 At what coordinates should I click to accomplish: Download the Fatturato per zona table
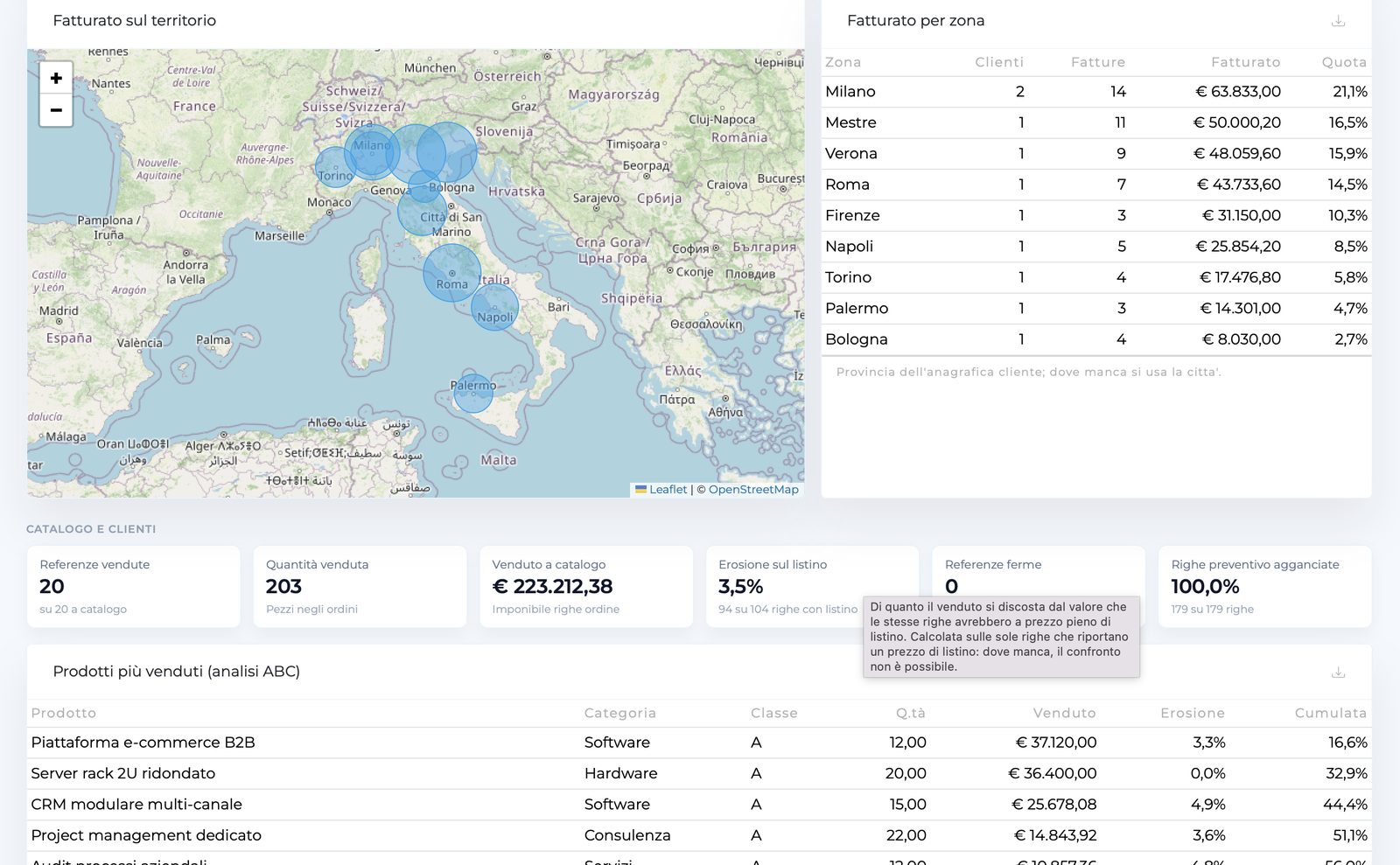click(x=1338, y=21)
